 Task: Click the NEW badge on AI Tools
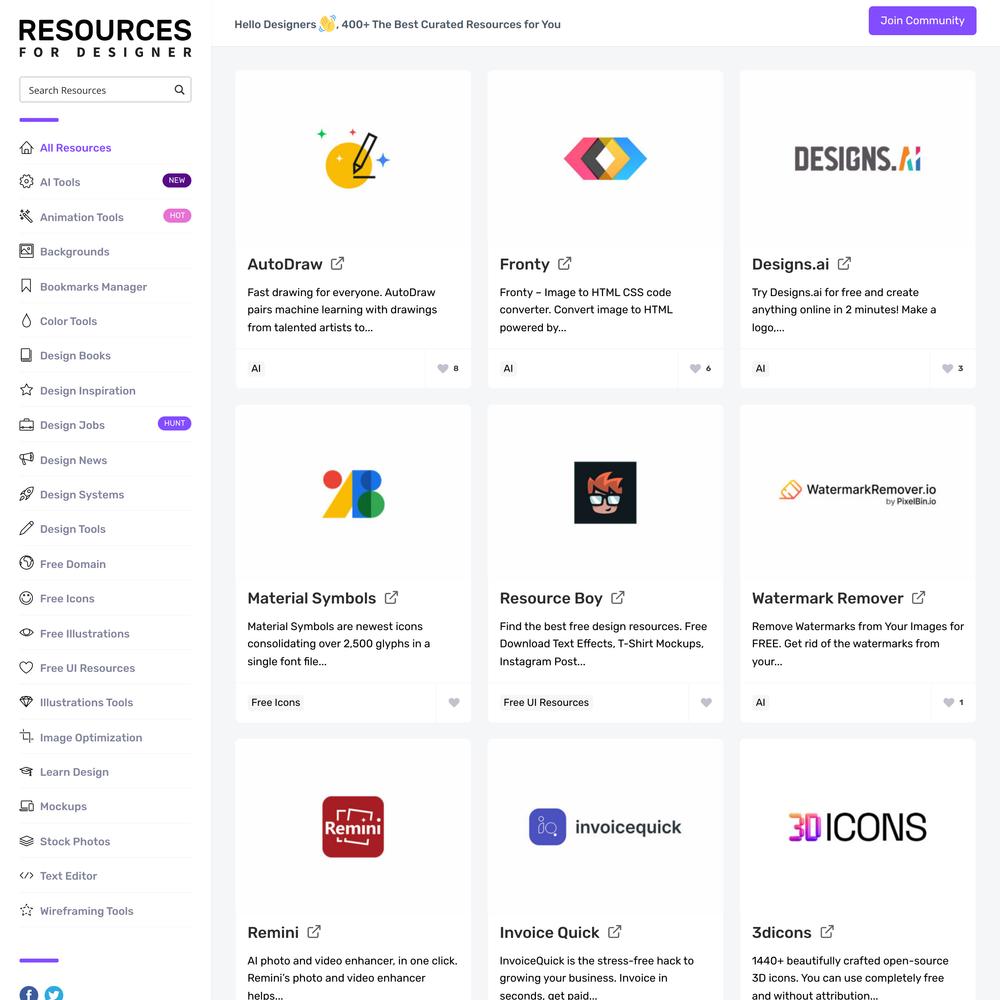(177, 180)
